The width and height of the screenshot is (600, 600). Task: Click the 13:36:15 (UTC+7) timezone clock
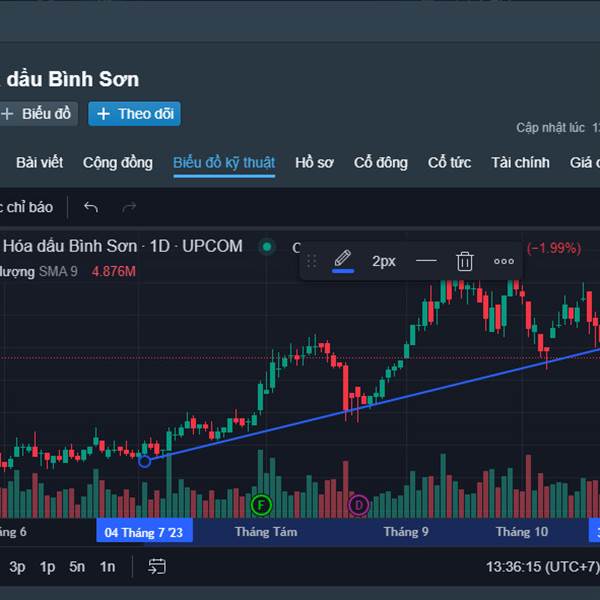coord(543,567)
